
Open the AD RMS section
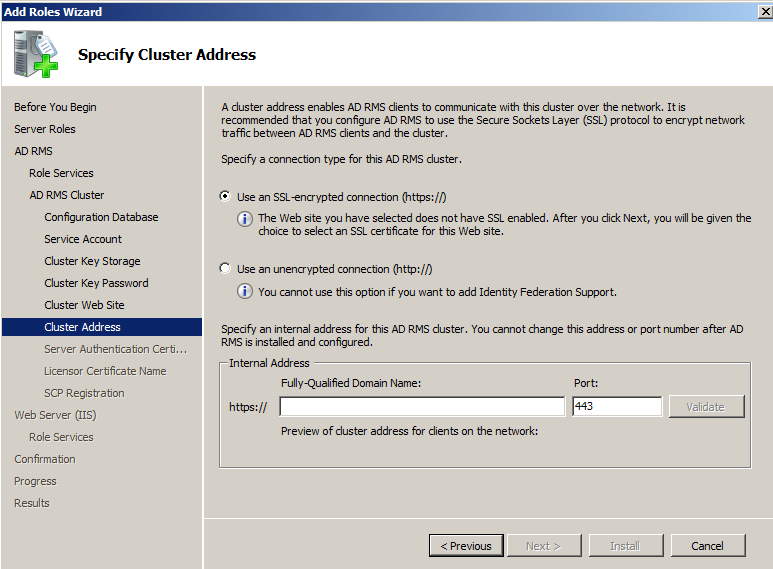pyautogui.click(x=33, y=151)
